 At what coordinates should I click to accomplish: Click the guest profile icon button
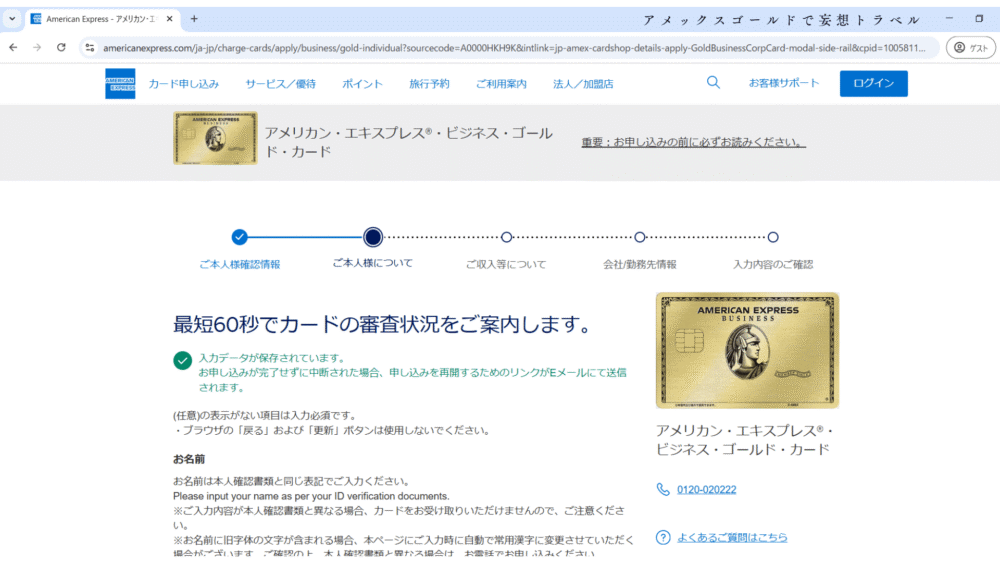pyautogui.click(x=970, y=48)
